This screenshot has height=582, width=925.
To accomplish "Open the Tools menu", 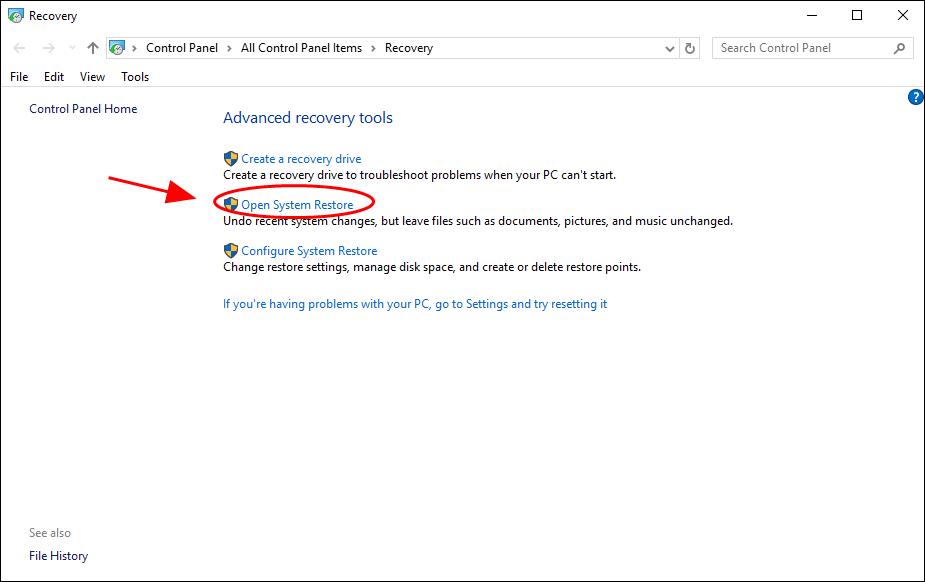I will click(x=135, y=77).
